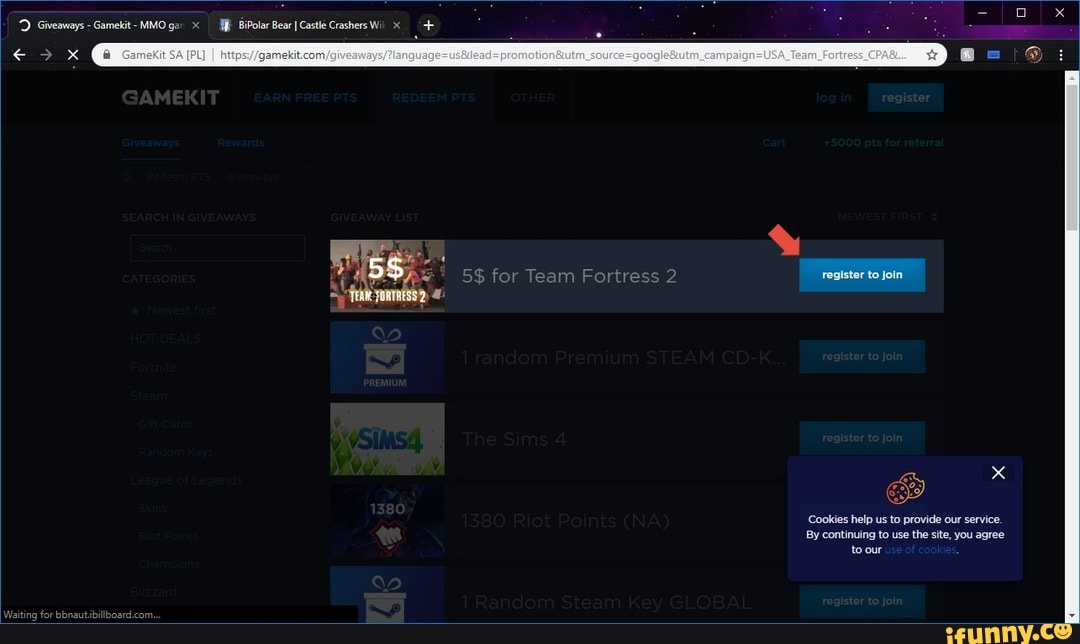Dismiss the cookies notice popup
Viewport: 1080px width, 644px height.
point(998,472)
